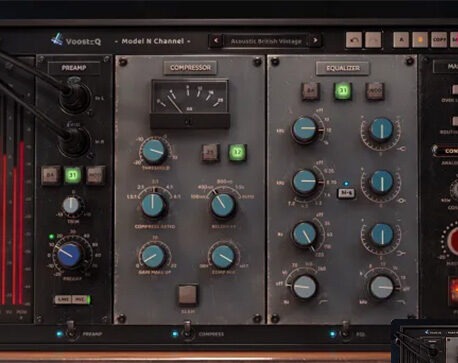The height and width of the screenshot is (363, 458).
Task: Select the 25 compressor model button
Action: [210, 153]
